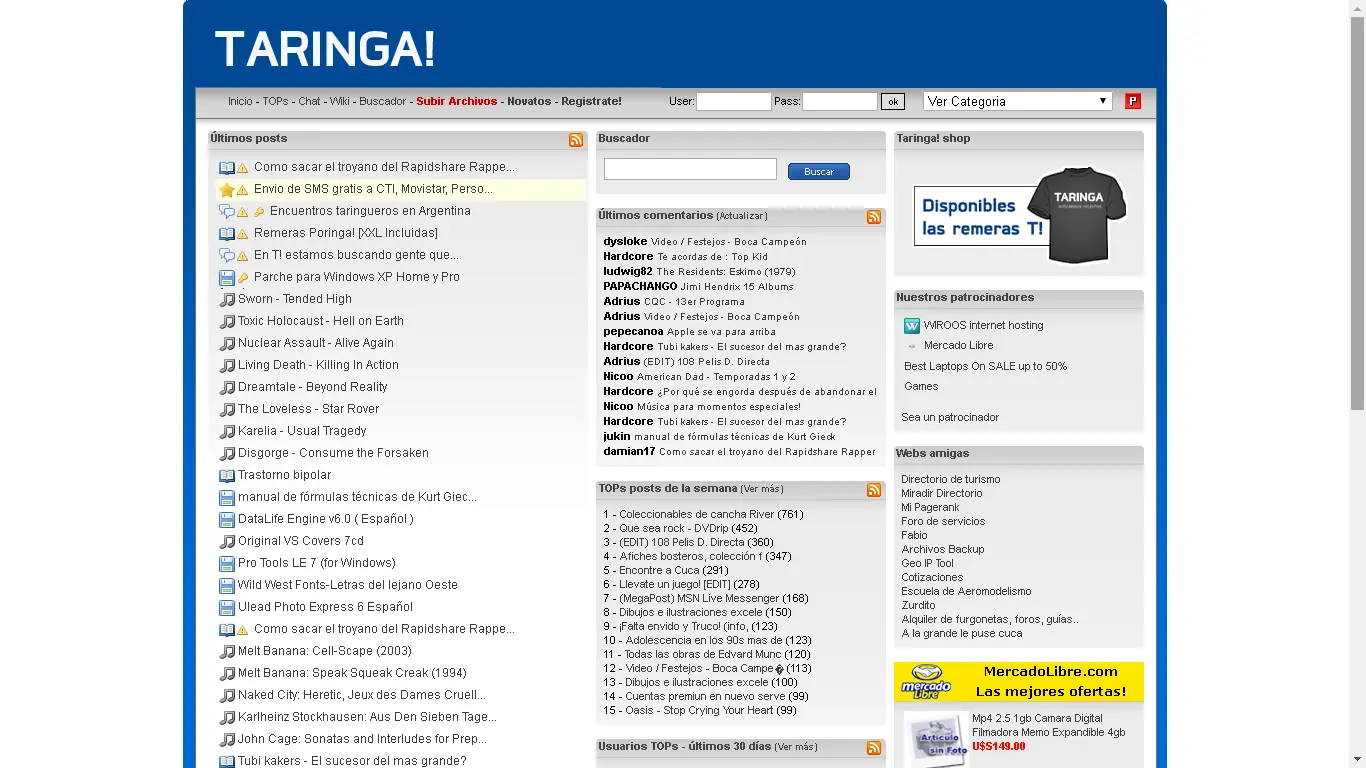Click the Registrate! link

pos(591,101)
